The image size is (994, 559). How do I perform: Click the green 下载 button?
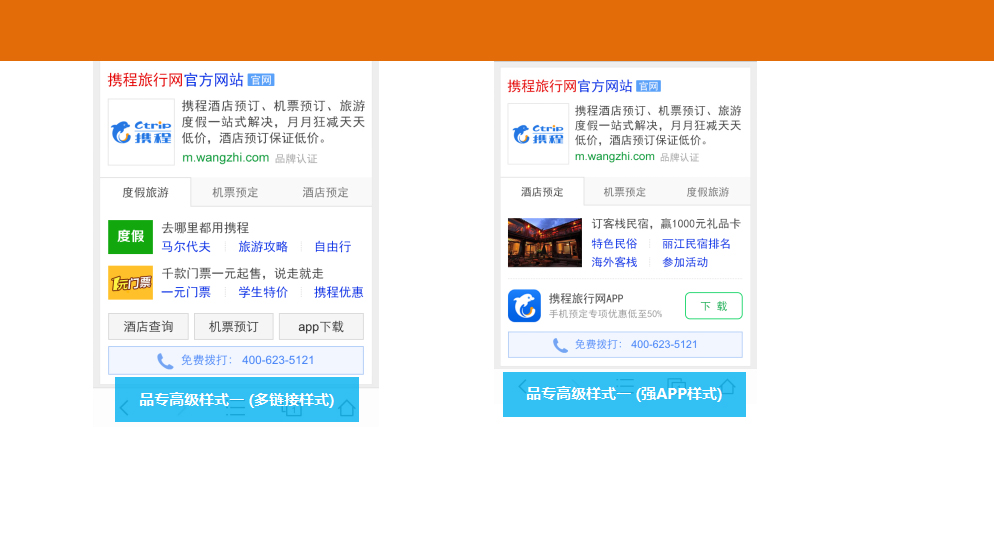[713, 306]
